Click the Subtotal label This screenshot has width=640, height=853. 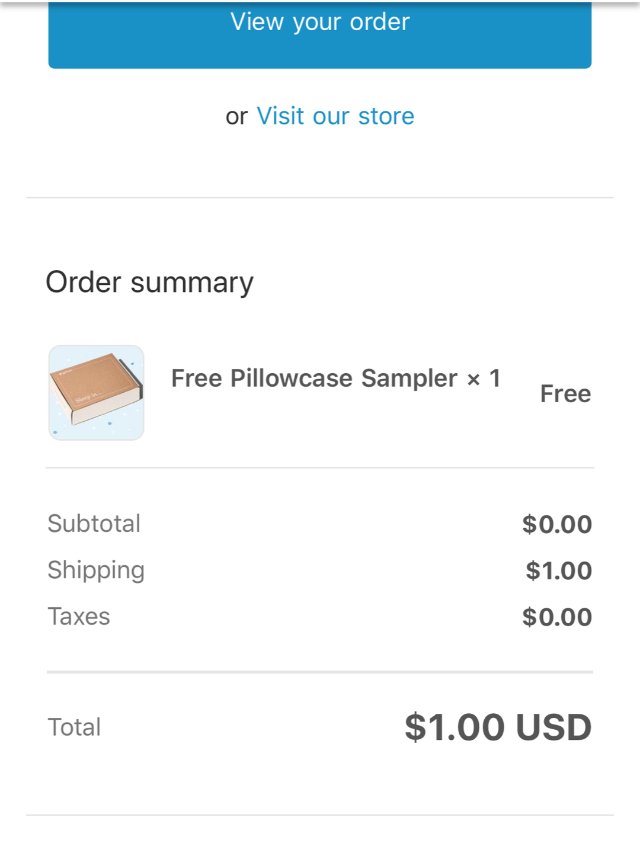pos(94,523)
